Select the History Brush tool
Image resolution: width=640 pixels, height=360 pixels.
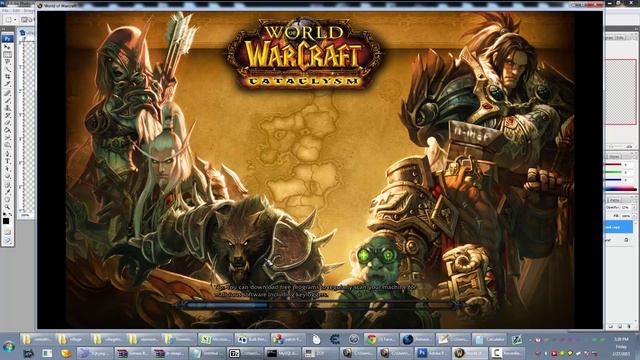[7, 115]
